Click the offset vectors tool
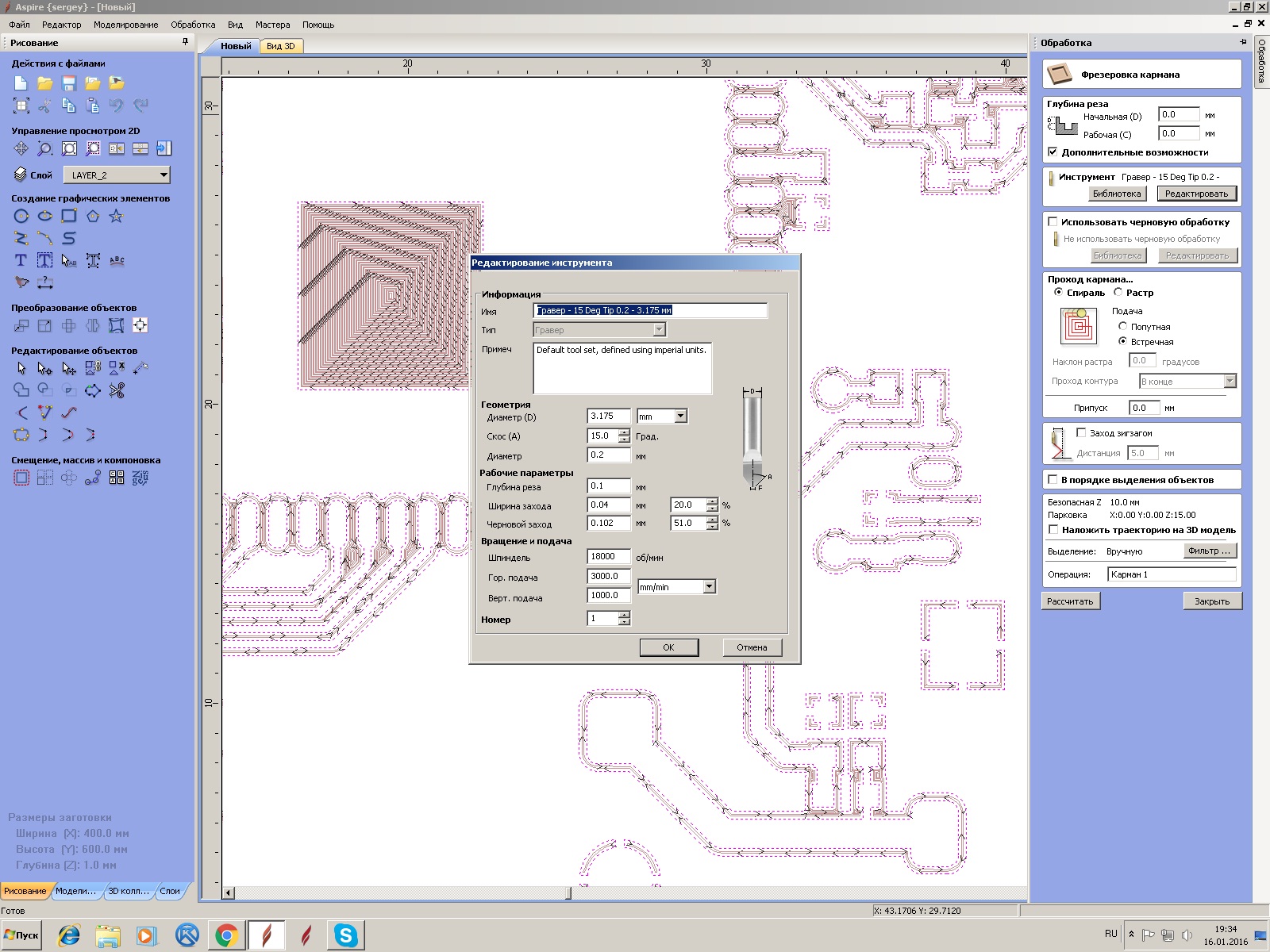This screenshot has width=1270, height=952. pos(21,478)
